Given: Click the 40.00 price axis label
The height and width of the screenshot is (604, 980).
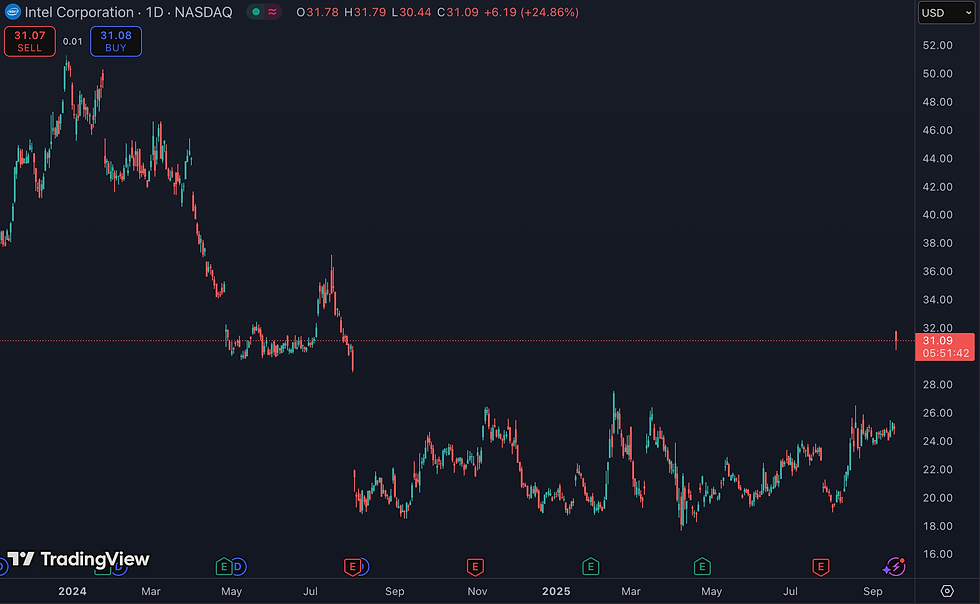Looking at the screenshot, I should click(938, 214).
